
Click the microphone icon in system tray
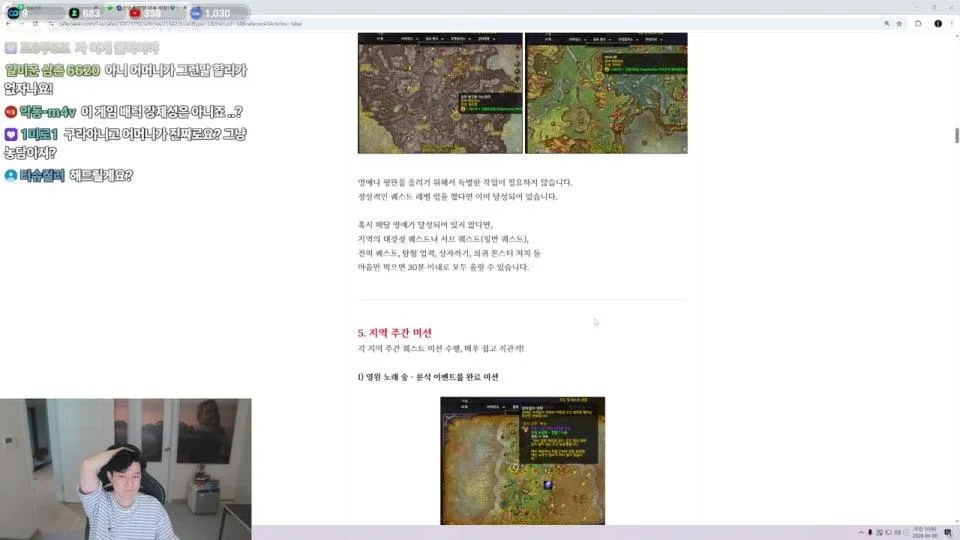pyautogui.click(x=870, y=533)
